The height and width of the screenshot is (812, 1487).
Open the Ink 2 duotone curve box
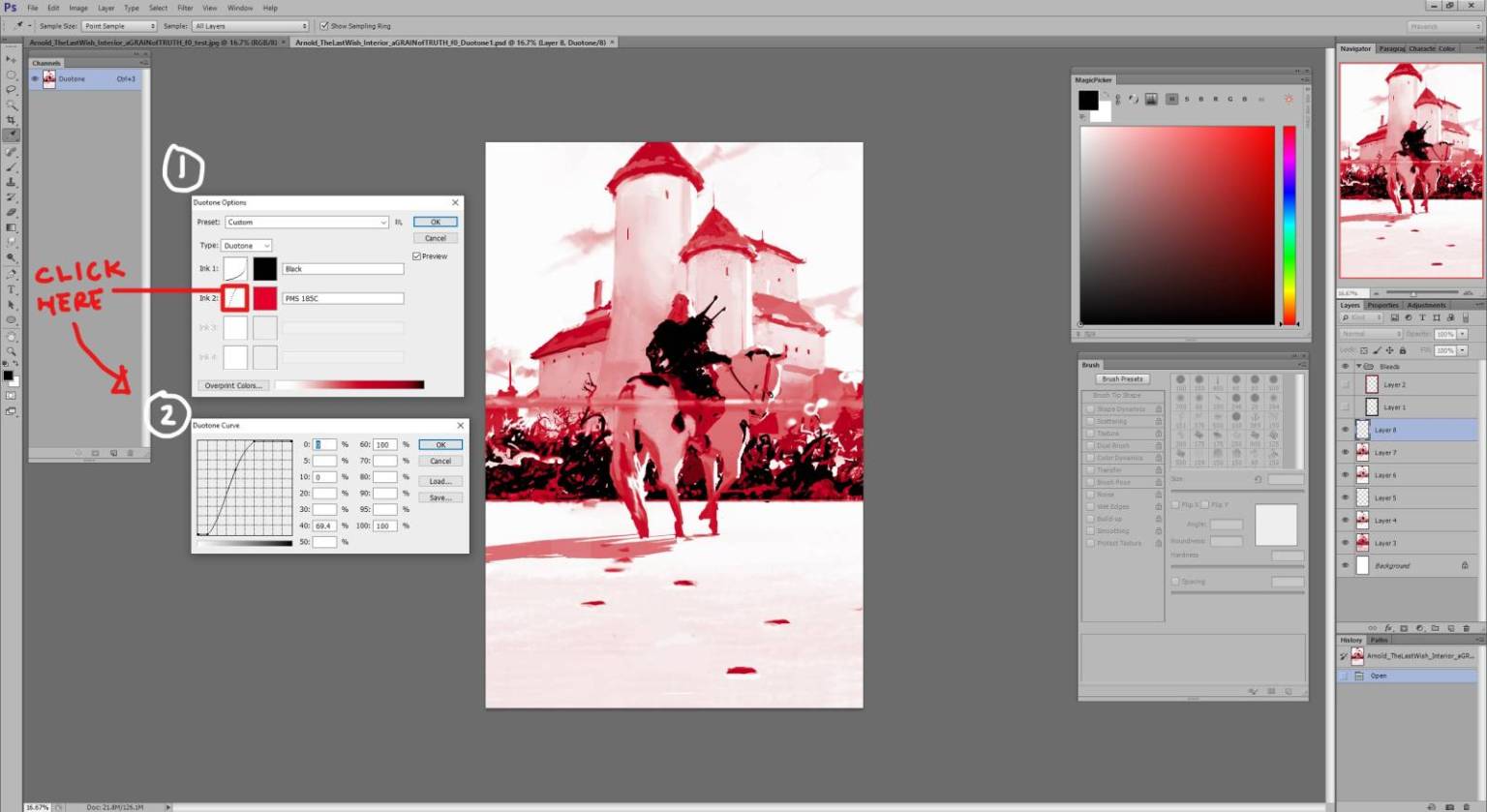pyautogui.click(x=235, y=298)
